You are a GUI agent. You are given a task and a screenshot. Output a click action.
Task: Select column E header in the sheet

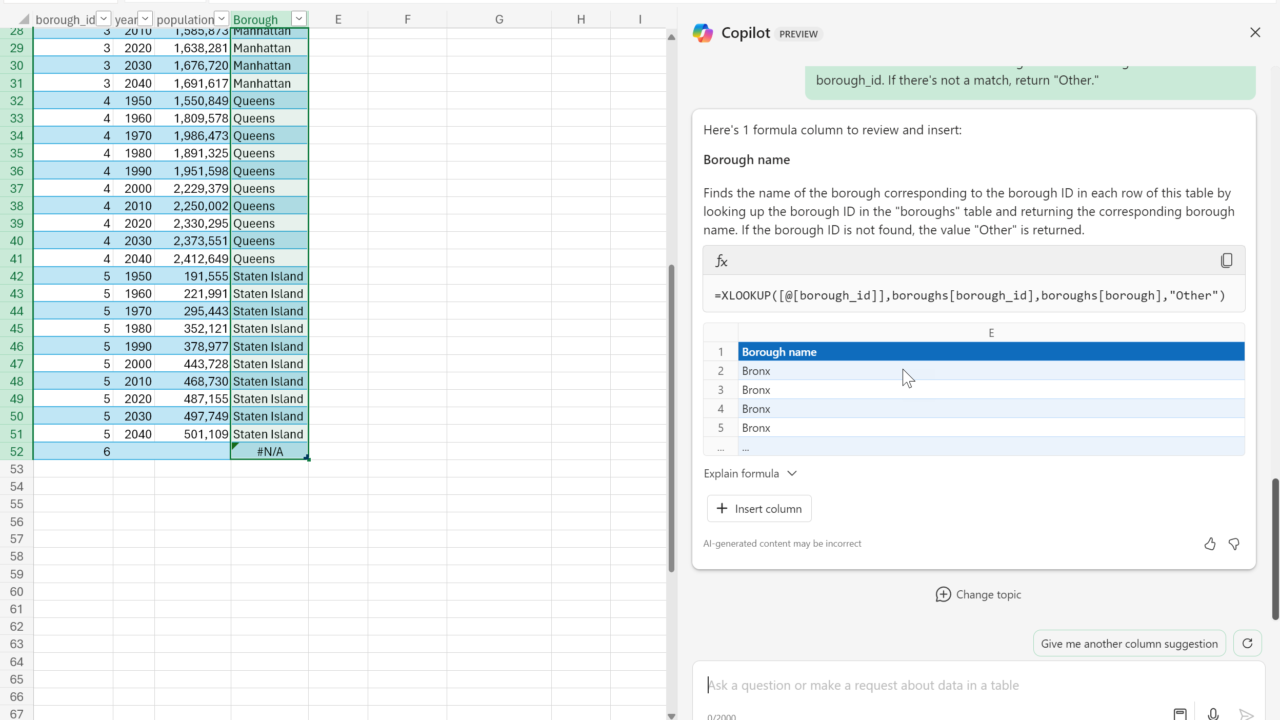[x=338, y=19]
